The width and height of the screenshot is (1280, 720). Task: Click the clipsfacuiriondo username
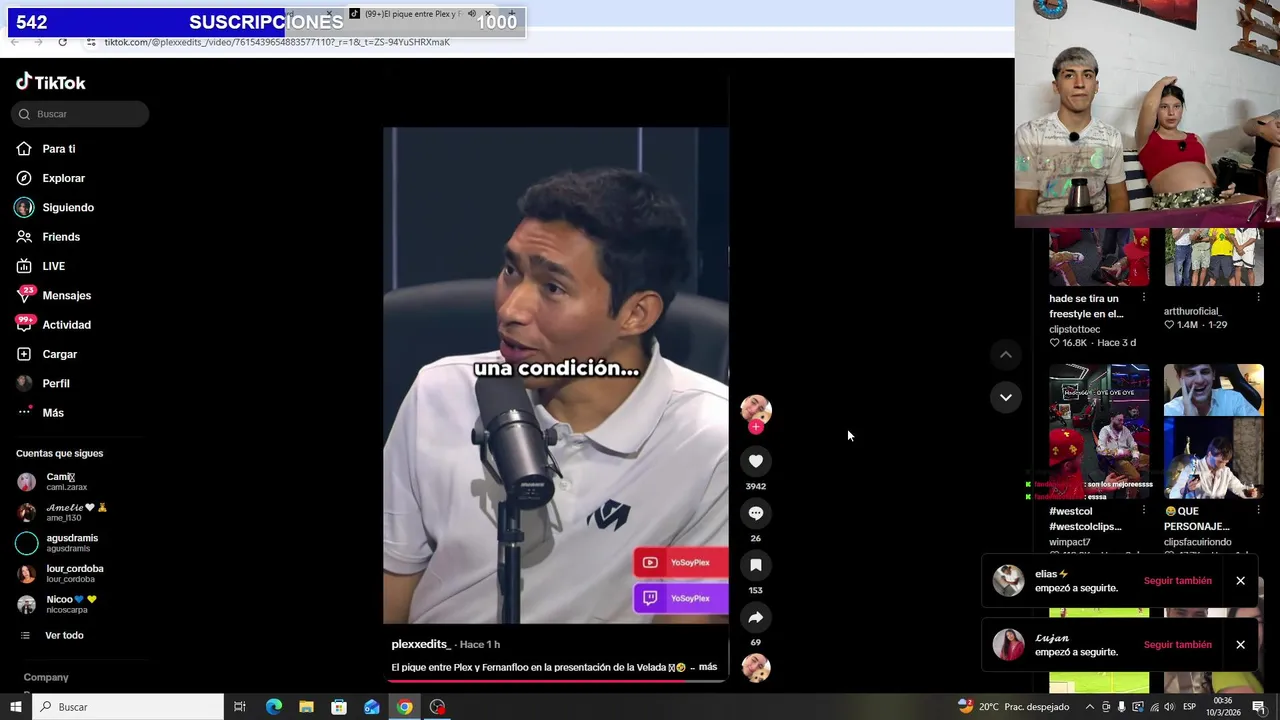1197,542
